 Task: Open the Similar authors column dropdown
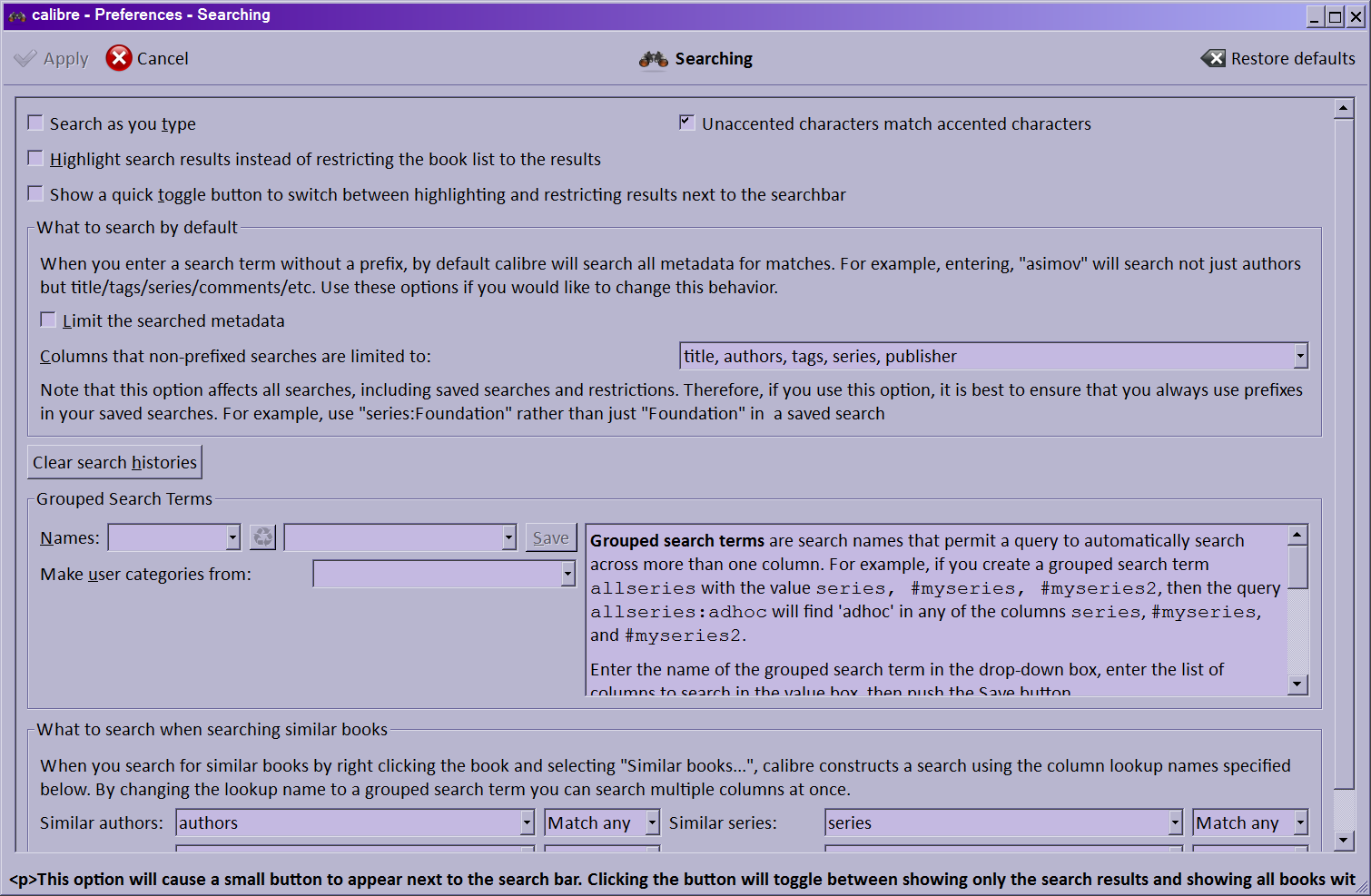coord(527,822)
